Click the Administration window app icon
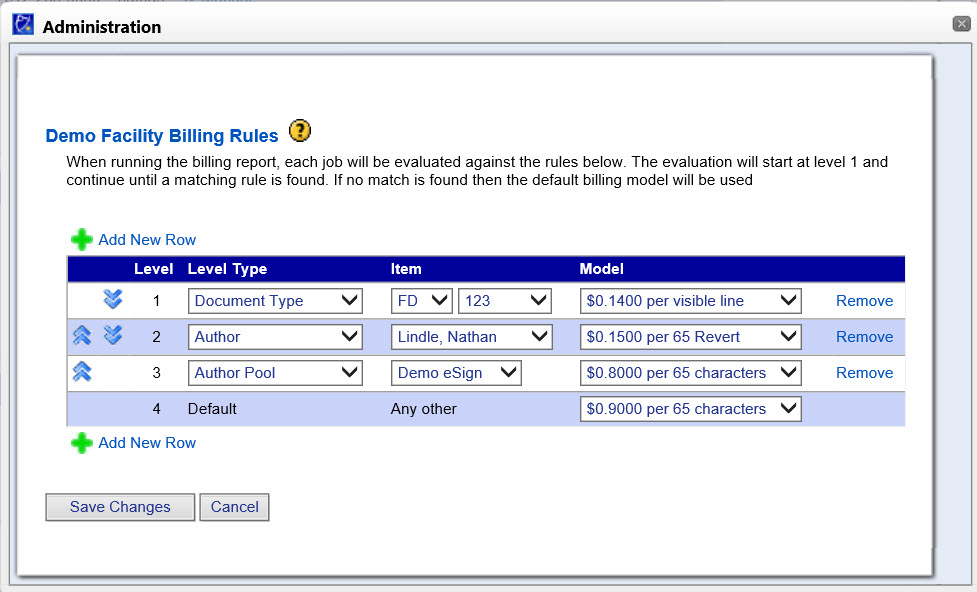 (x=22, y=26)
